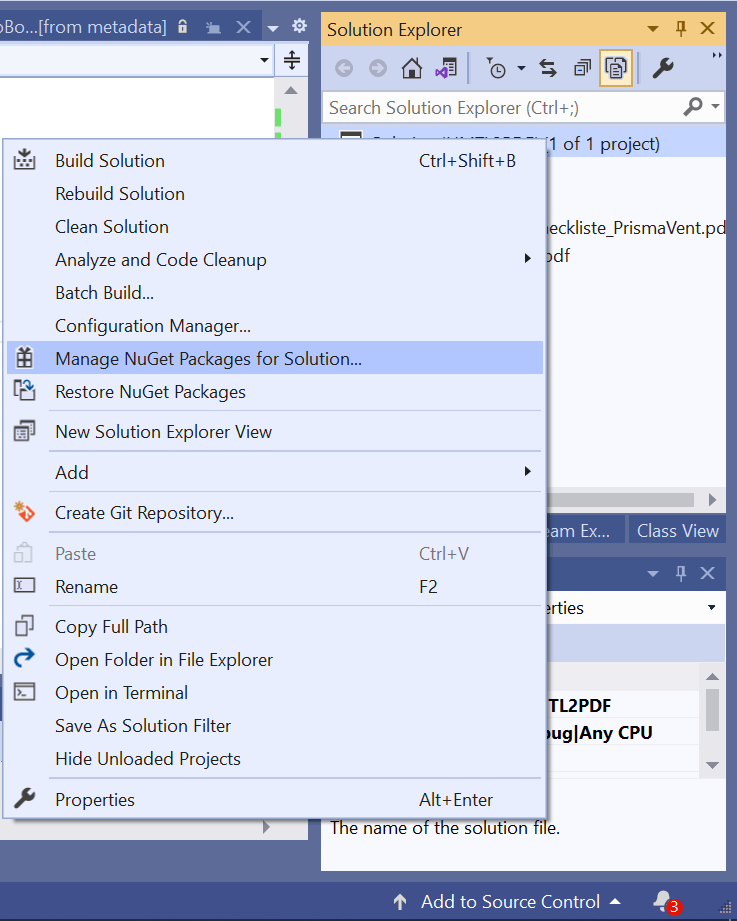The image size is (737, 921).
Task: Open Manage NuGet Packages for Solution
Action: click(x=274, y=358)
